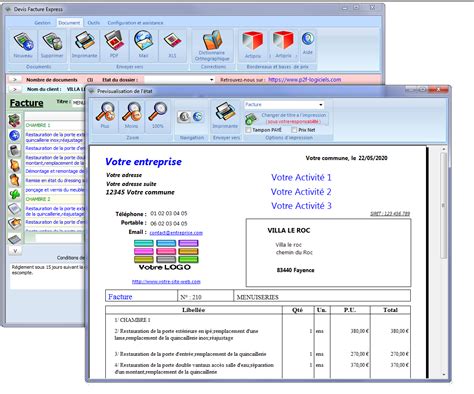Click the preview vertical scrollbar
Viewport: 474px width, 394px height.
pos(443,262)
